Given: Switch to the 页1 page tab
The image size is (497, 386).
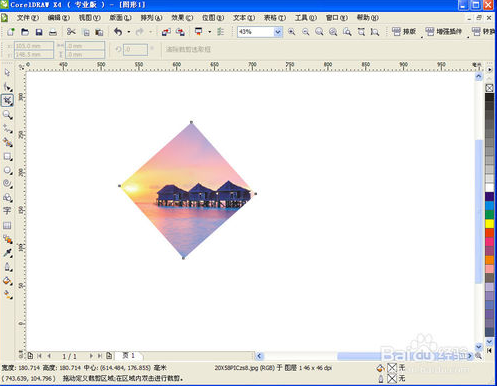Looking at the screenshot, I should [128, 356].
